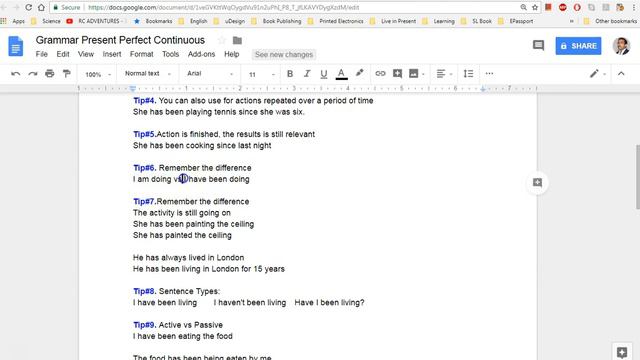Viewport: 640px width, 360px height.
Task: Open the font size 11 dropdown
Action: pos(261,74)
